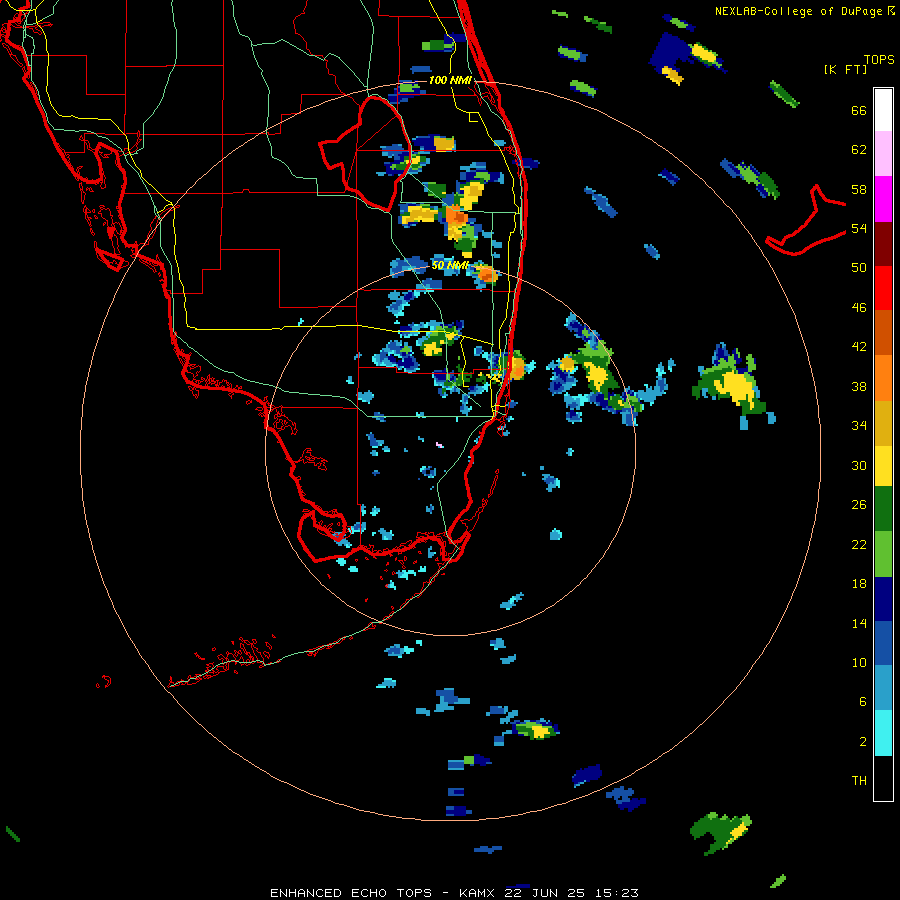Viewport: 900px width, 900px height.
Task: Select the light blue legend swatch
Action: [x=883, y=688]
